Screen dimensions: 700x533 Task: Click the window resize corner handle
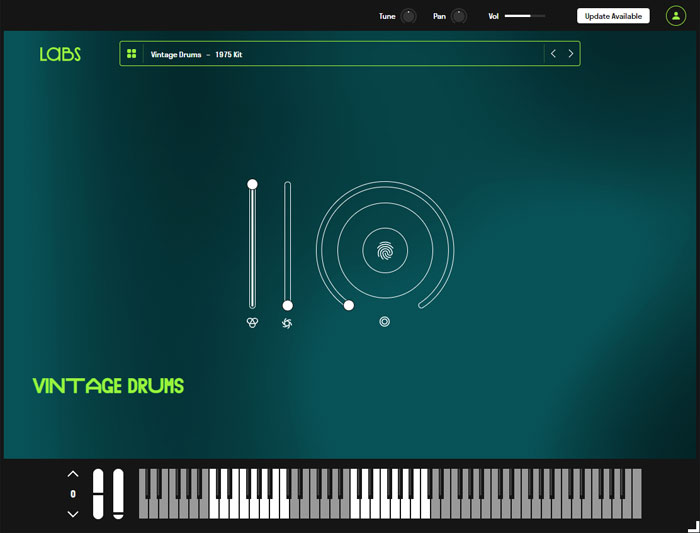693,526
